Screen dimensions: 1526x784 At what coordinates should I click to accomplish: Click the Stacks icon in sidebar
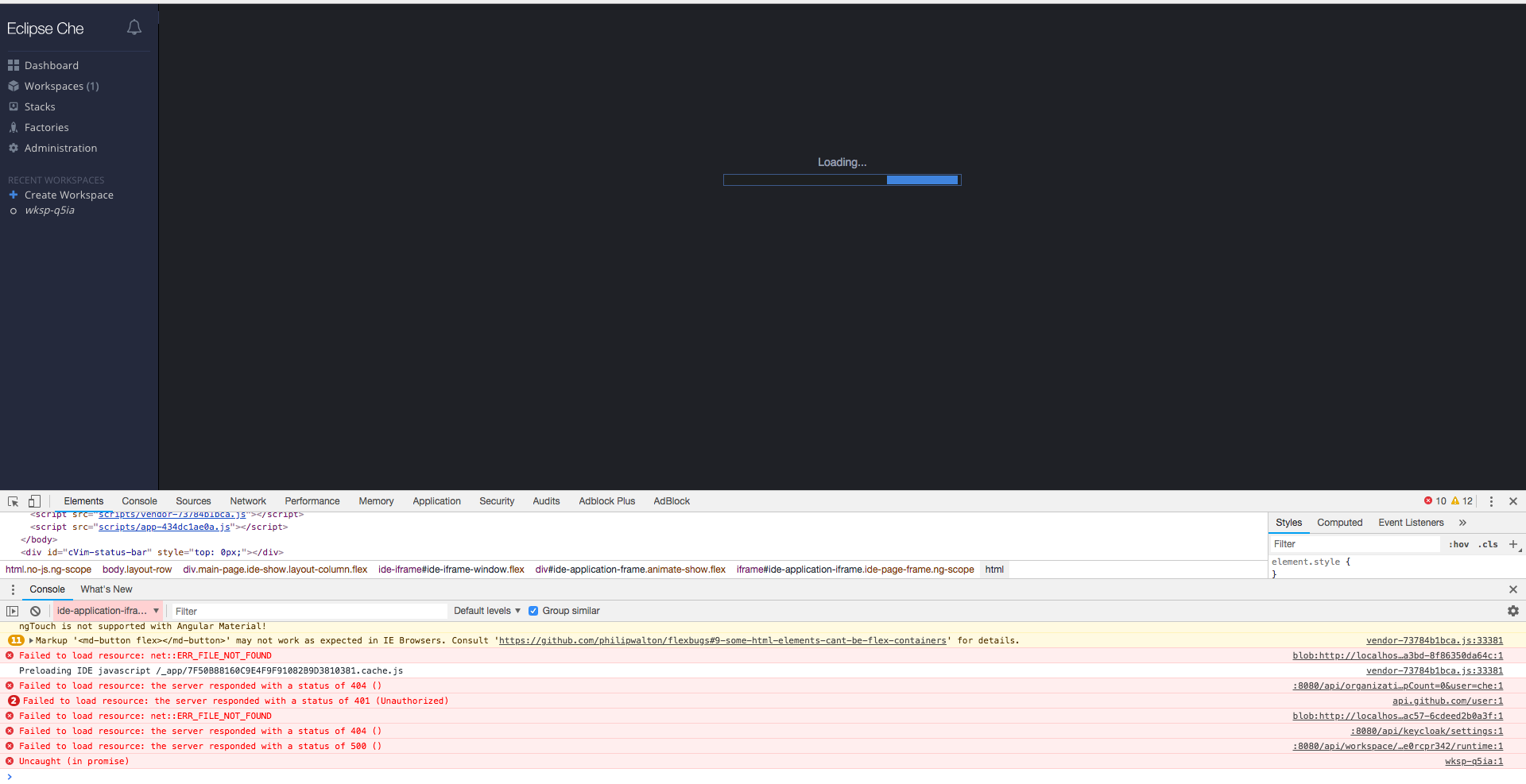pyautogui.click(x=14, y=106)
